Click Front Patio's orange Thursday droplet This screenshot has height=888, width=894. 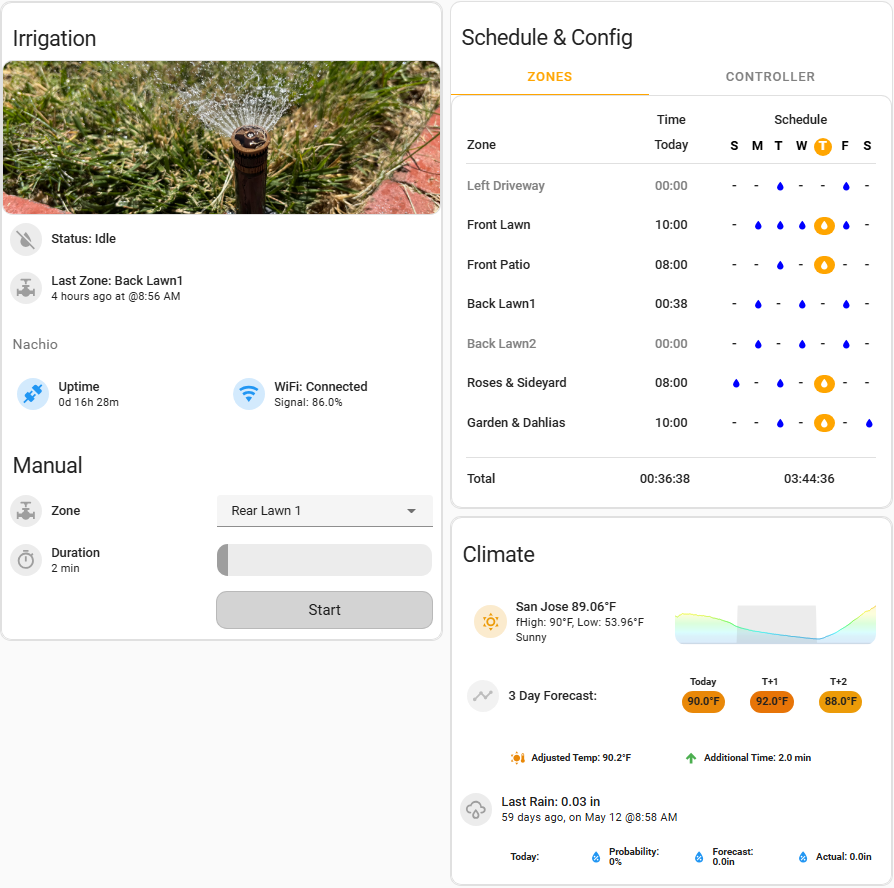click(x=824, y=265)
